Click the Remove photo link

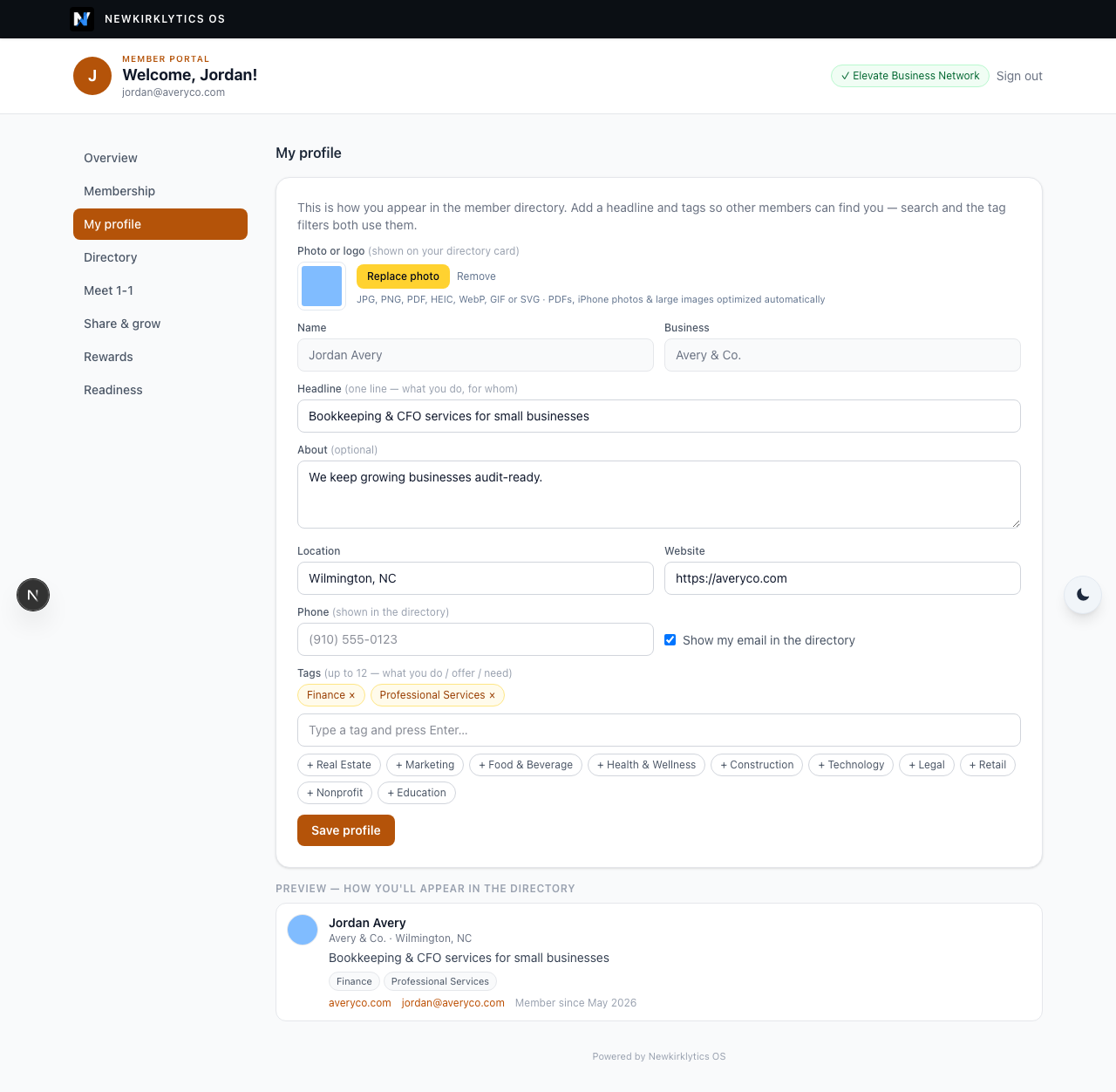coord(476,276)
